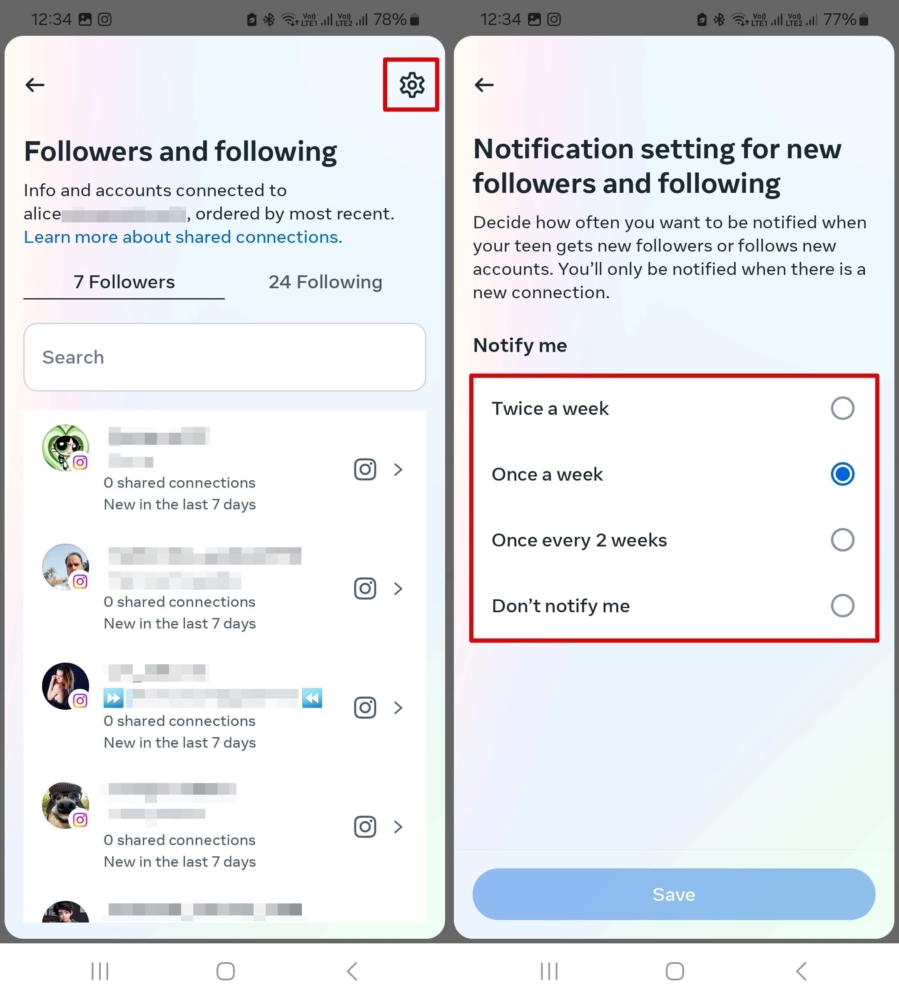Tap the back arrow on the notification settings screen
This screenshot has height=1000, width=899.
click(x=484, y=85)
